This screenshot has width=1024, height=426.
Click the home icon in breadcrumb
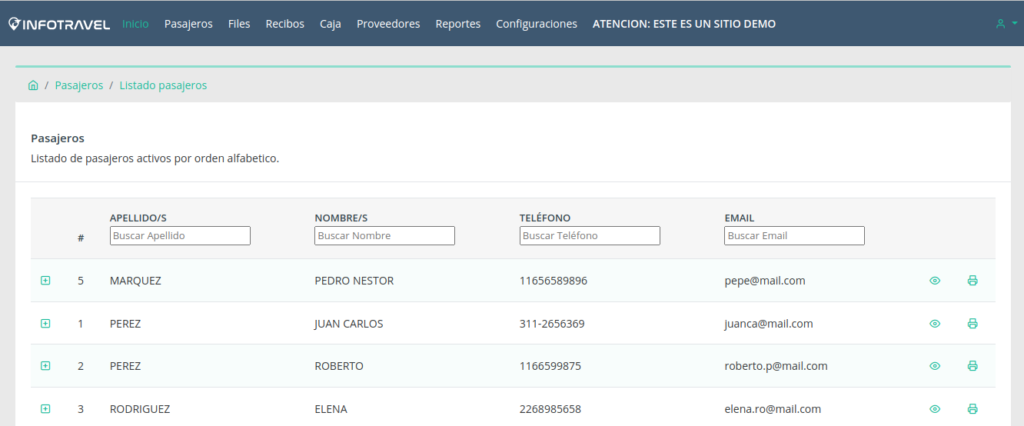(33, 86)
